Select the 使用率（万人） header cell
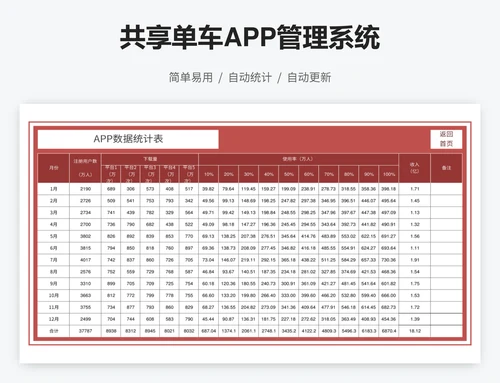This screenshot has width=500, height=383. tap(298, 159)
